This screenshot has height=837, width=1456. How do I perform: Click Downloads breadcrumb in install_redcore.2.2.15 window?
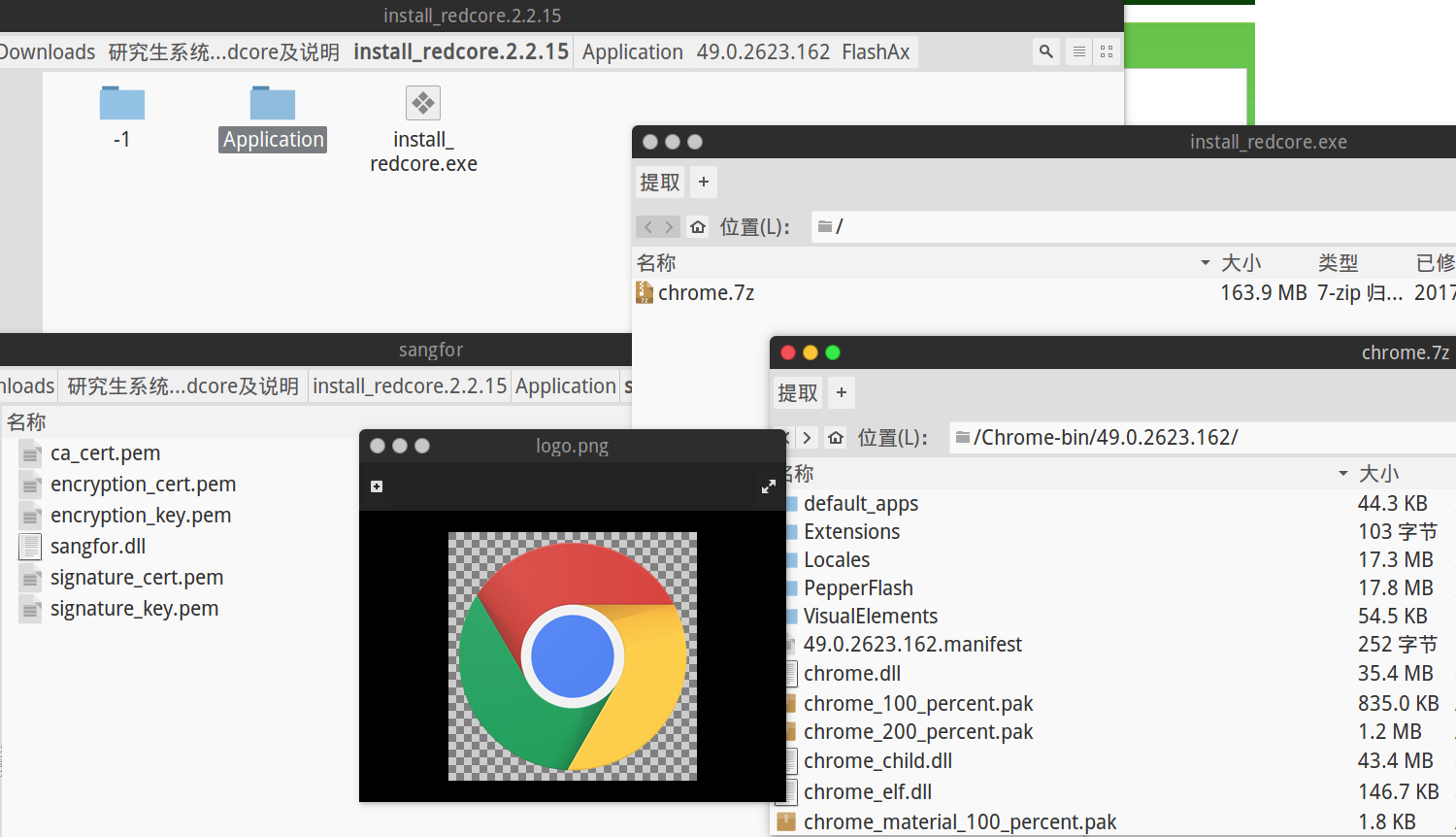click(47, 52)
